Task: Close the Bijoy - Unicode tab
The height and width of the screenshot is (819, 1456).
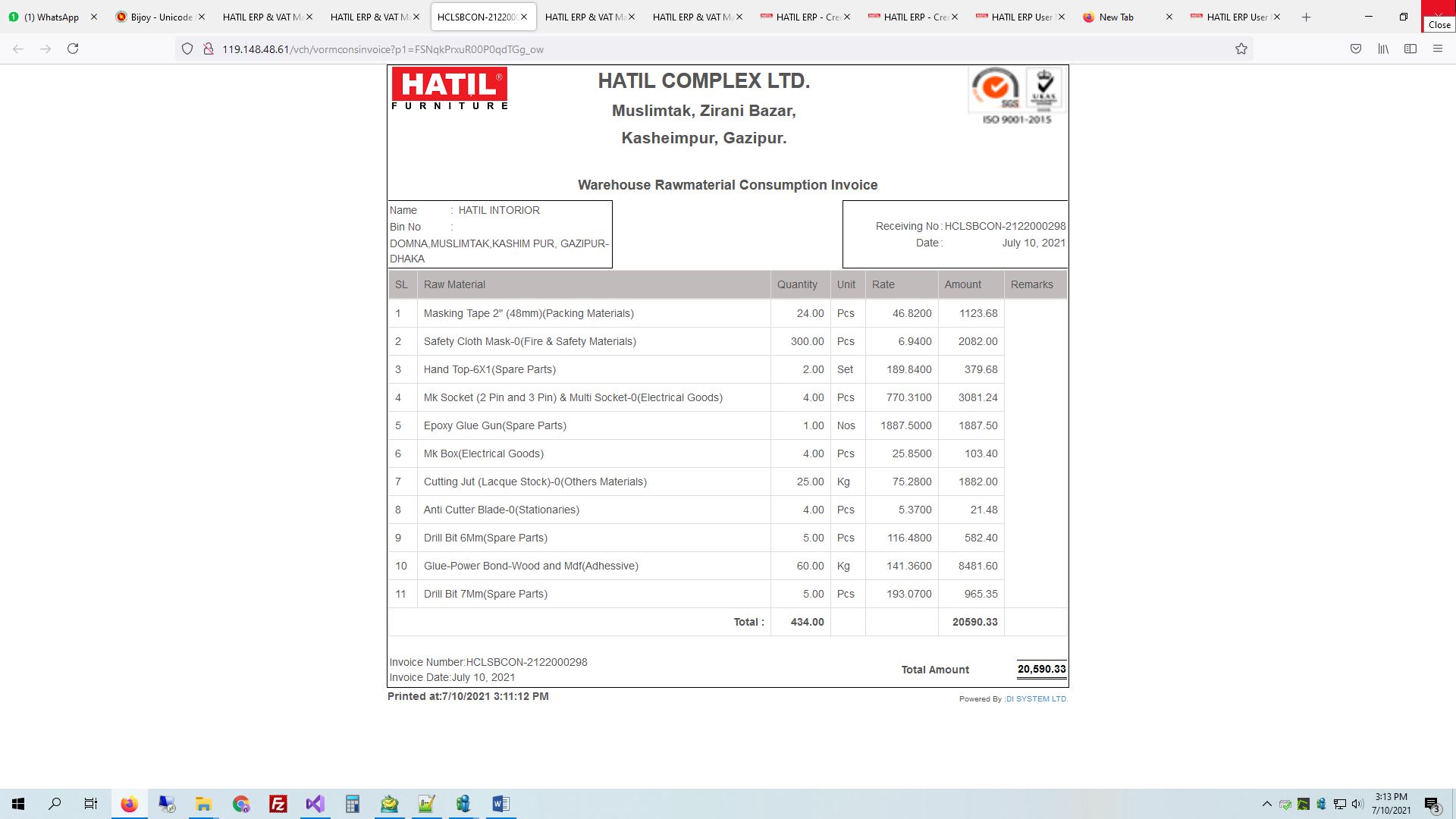Action: pos(201,17)
